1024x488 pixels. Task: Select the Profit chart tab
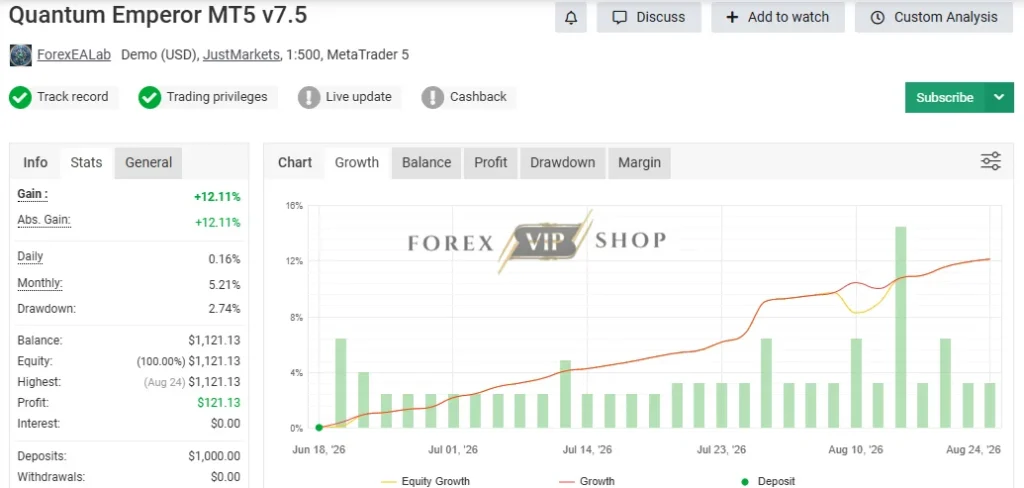[490, 163]
